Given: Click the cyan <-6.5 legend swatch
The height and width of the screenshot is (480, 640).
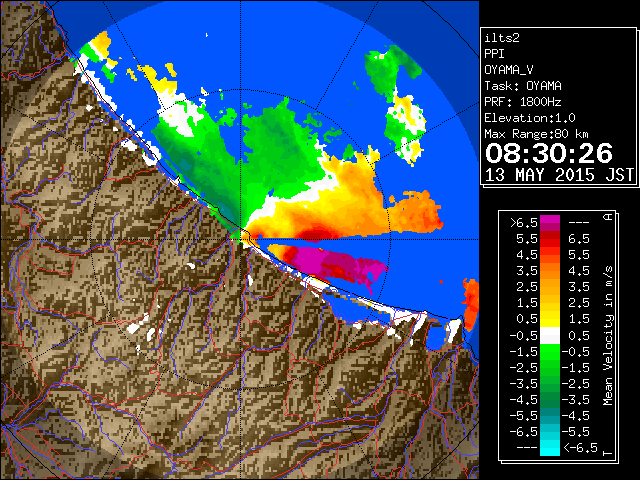Looking at the screenshot, I should (550, 448).
